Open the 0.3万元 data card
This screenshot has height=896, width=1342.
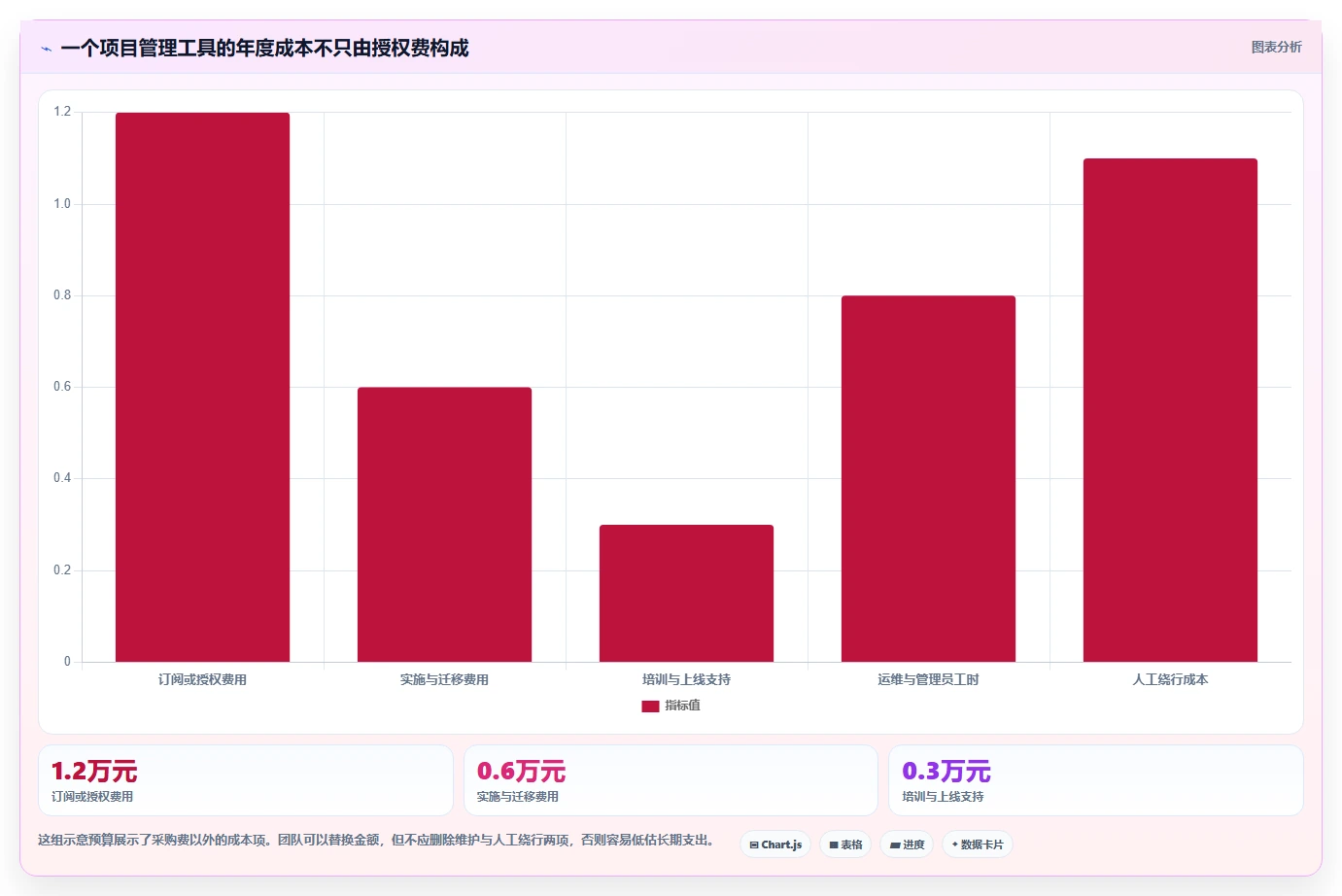tap(1096, 780)
